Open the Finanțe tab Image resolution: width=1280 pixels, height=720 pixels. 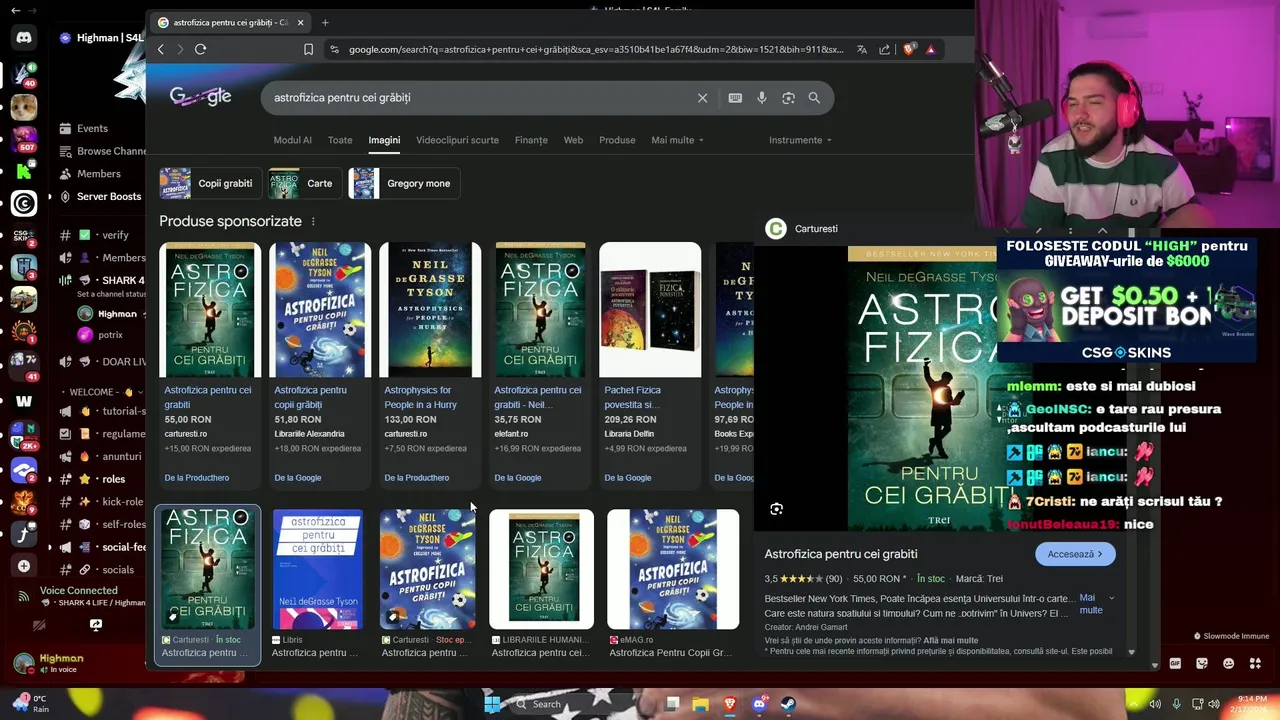tap(531, 140)
